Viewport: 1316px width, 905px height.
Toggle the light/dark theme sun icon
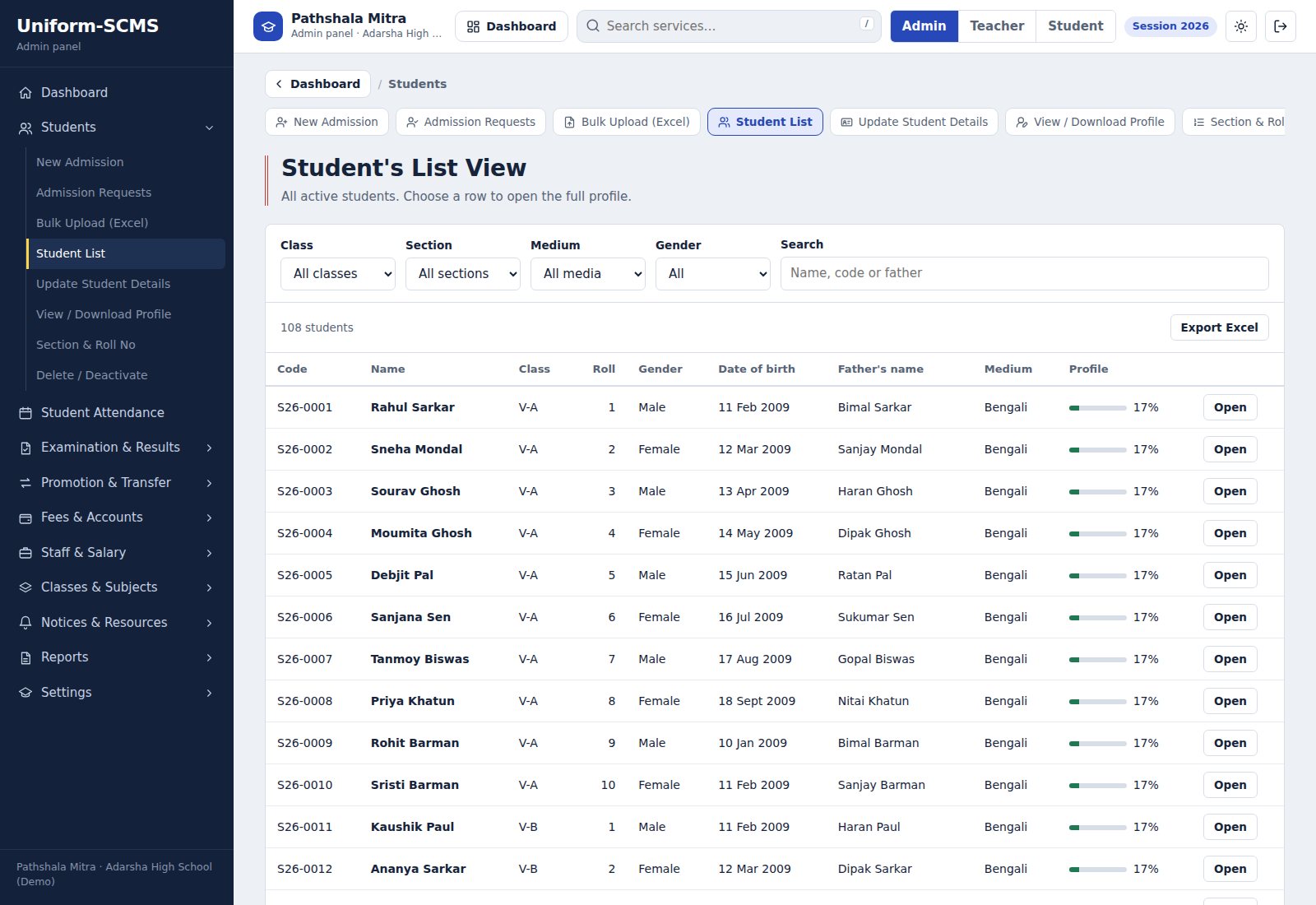(1241, 26)
